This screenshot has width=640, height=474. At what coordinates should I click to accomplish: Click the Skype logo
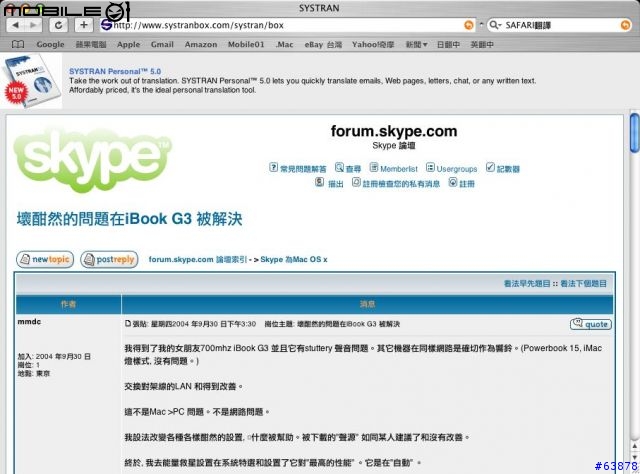pos(93,159)
